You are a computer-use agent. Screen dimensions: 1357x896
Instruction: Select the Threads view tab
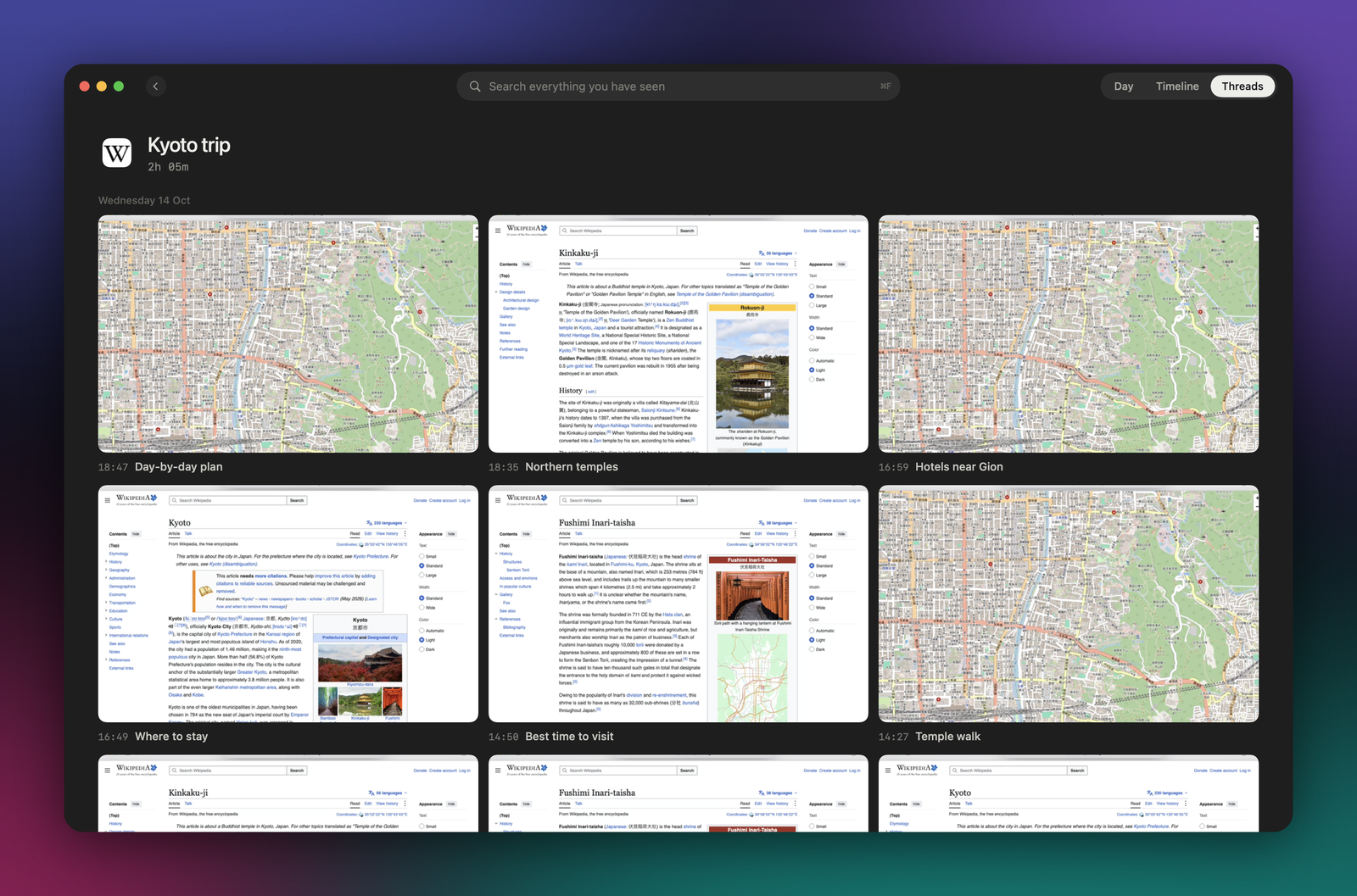(x=1242, y=86)
